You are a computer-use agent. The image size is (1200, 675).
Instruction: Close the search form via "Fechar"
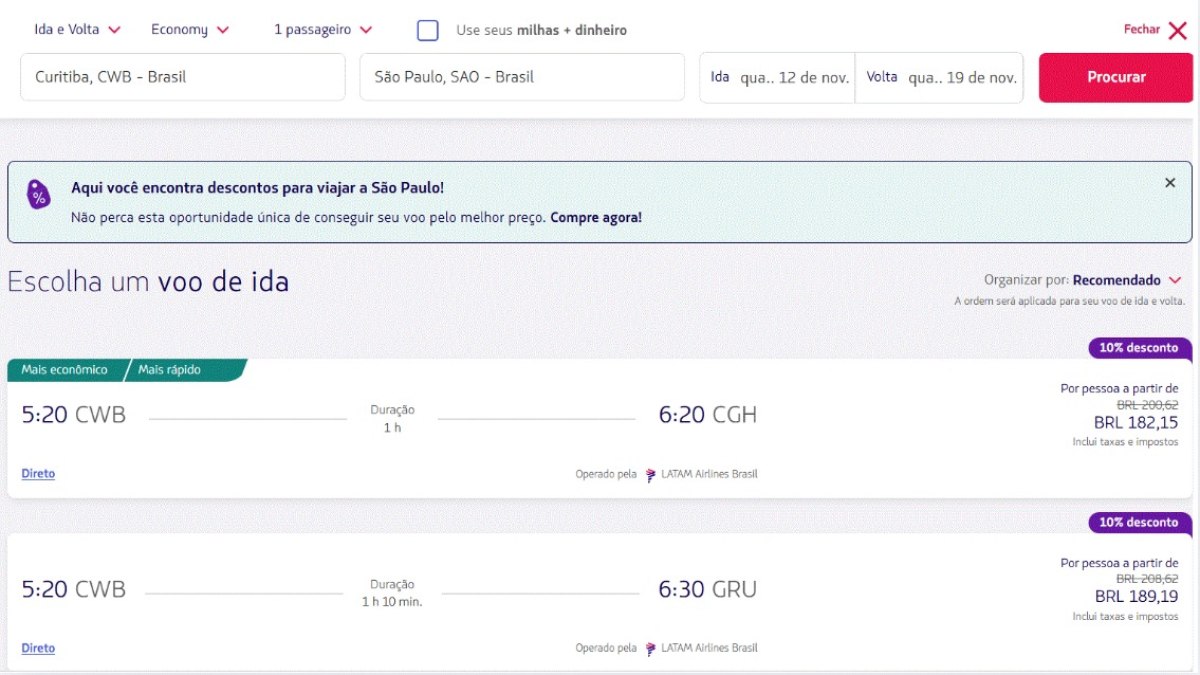(x=1155, y=30)
